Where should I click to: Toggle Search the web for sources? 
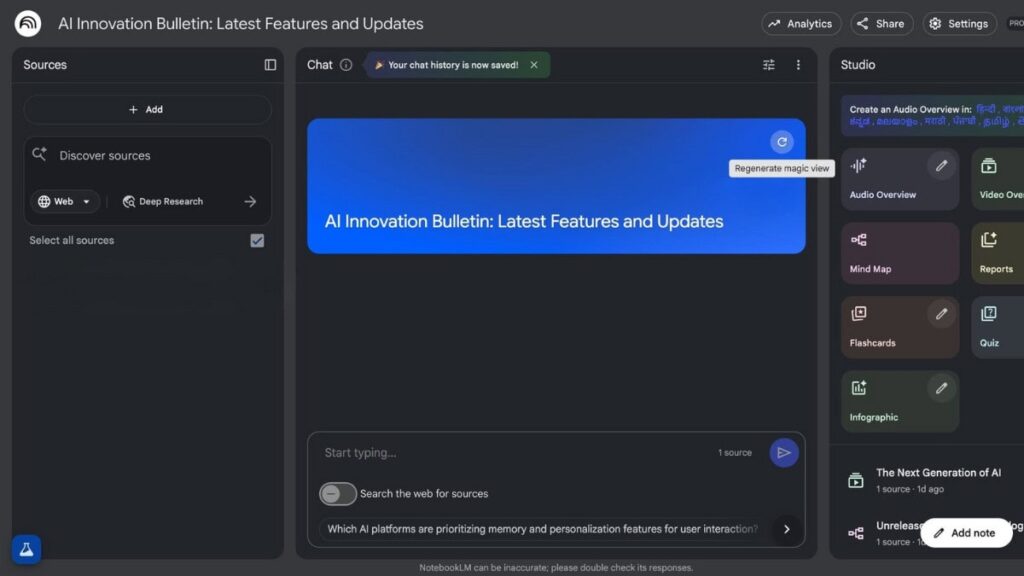coord(338,494)
